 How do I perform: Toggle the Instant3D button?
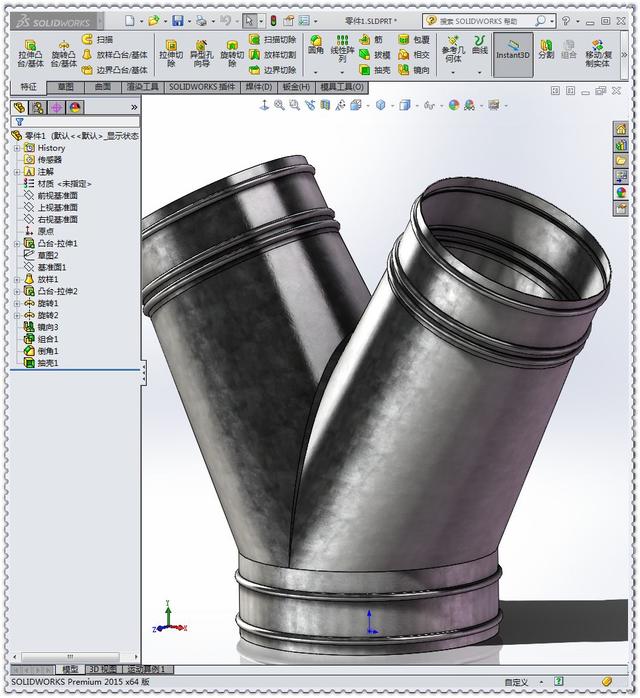[513, 54]
